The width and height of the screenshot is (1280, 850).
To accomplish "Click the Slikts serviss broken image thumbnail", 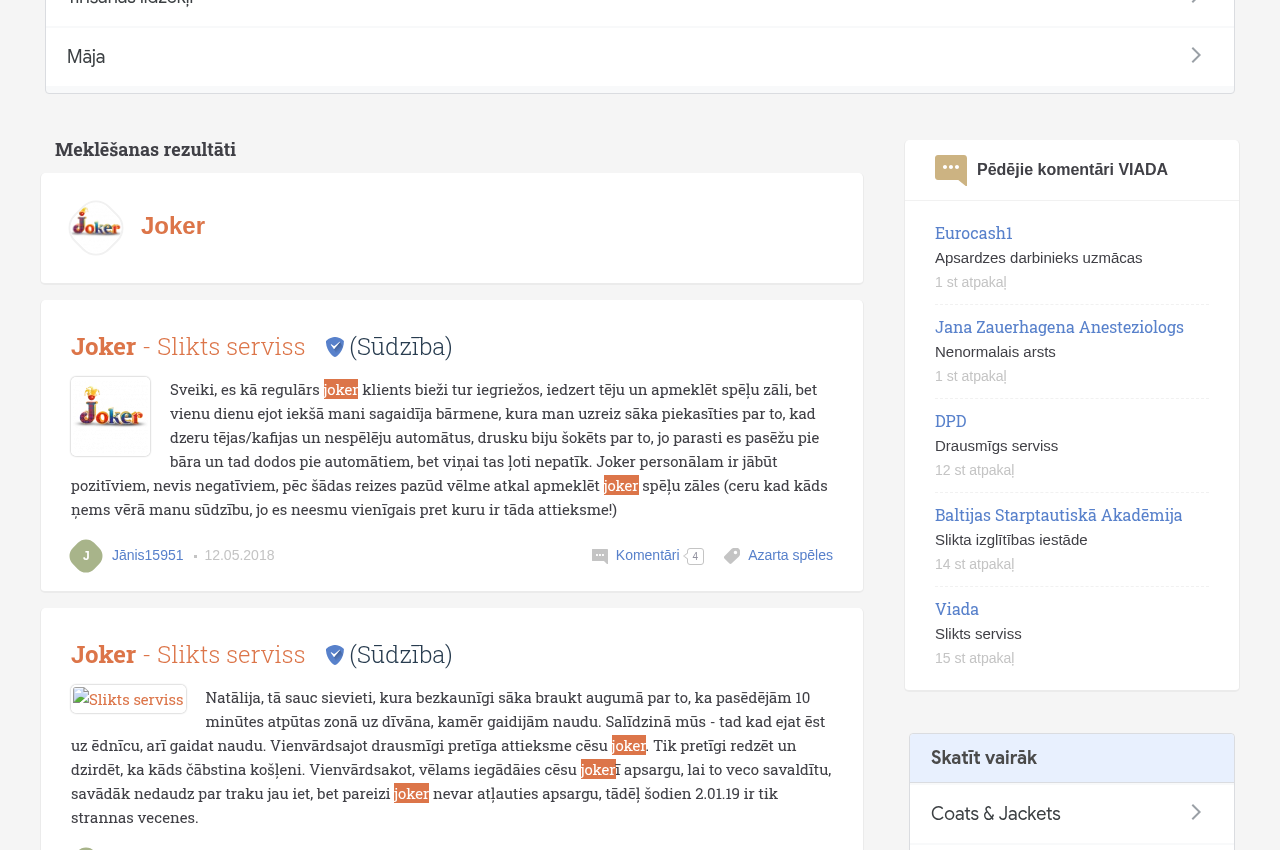I will point(129,699).
